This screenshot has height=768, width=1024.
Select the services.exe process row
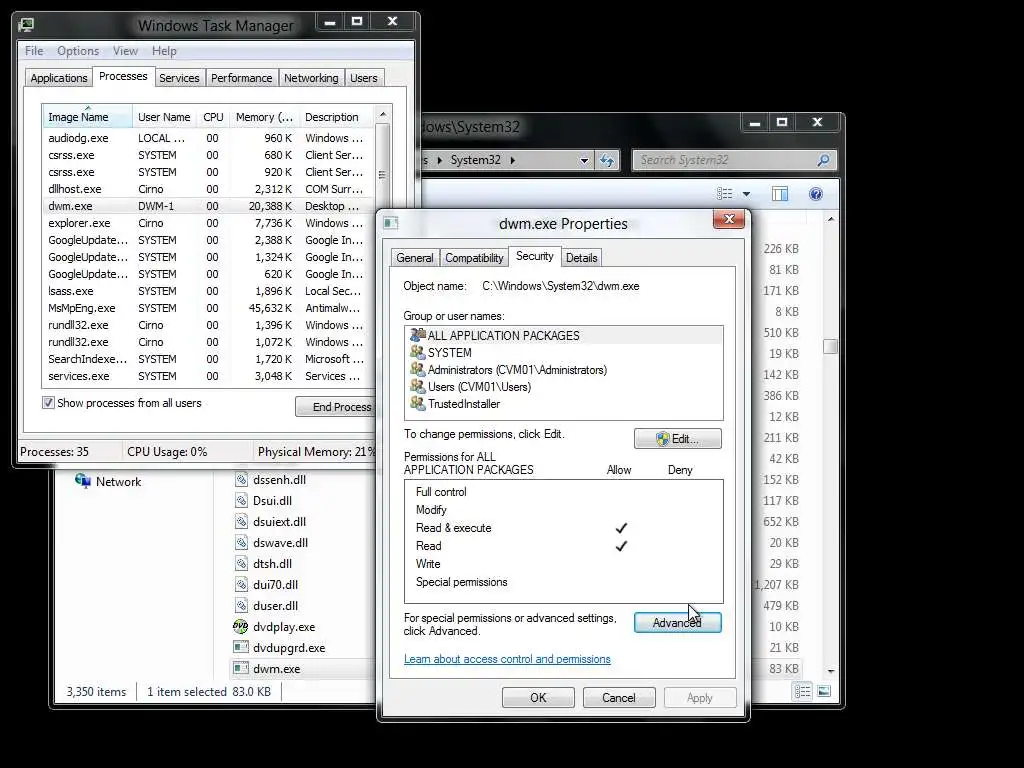[x=208, y=376]
